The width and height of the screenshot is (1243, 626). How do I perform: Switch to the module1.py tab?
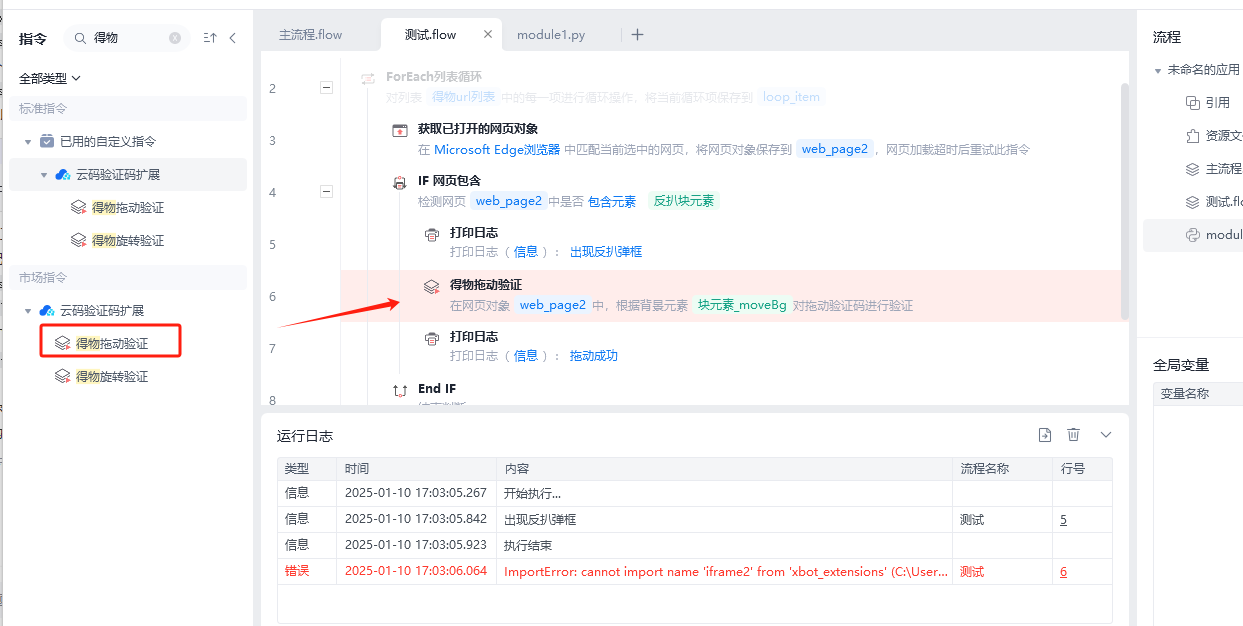click(551, 35)
